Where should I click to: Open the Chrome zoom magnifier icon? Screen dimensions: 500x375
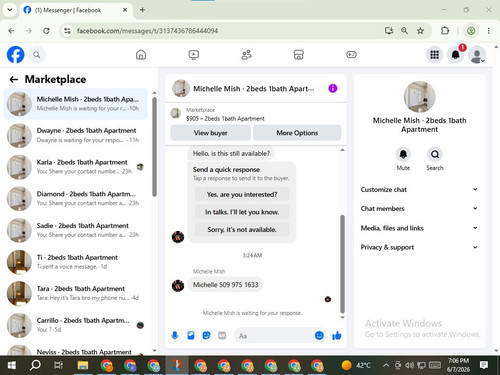coord(404,31)
